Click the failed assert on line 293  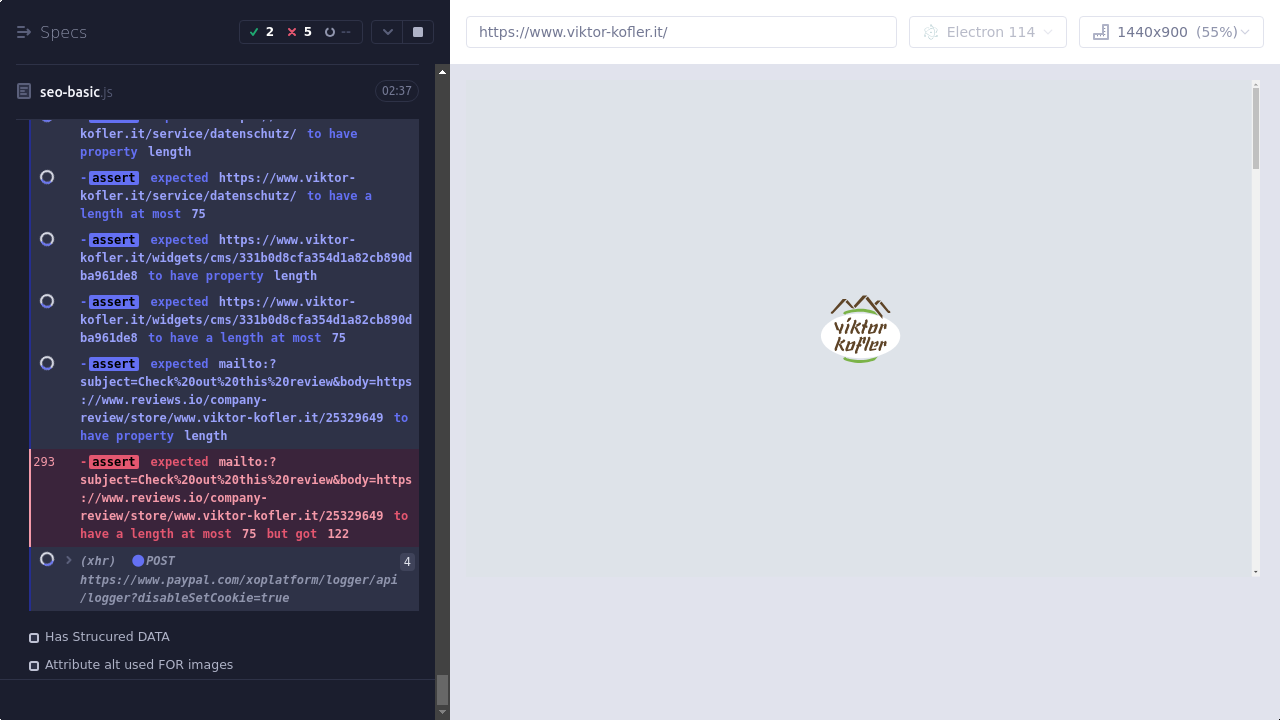click(245, 498)
